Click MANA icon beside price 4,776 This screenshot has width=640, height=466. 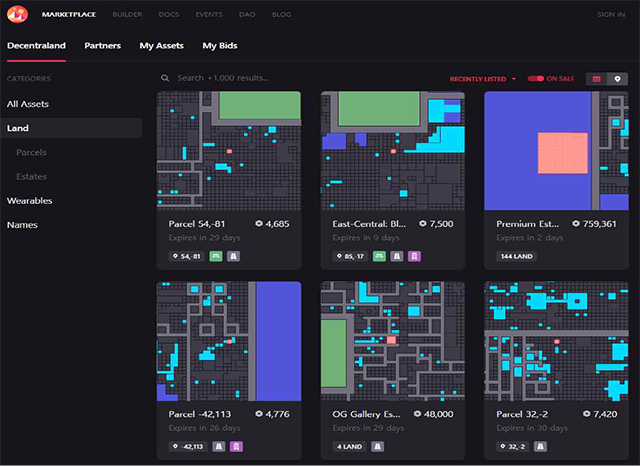point(259,414)
